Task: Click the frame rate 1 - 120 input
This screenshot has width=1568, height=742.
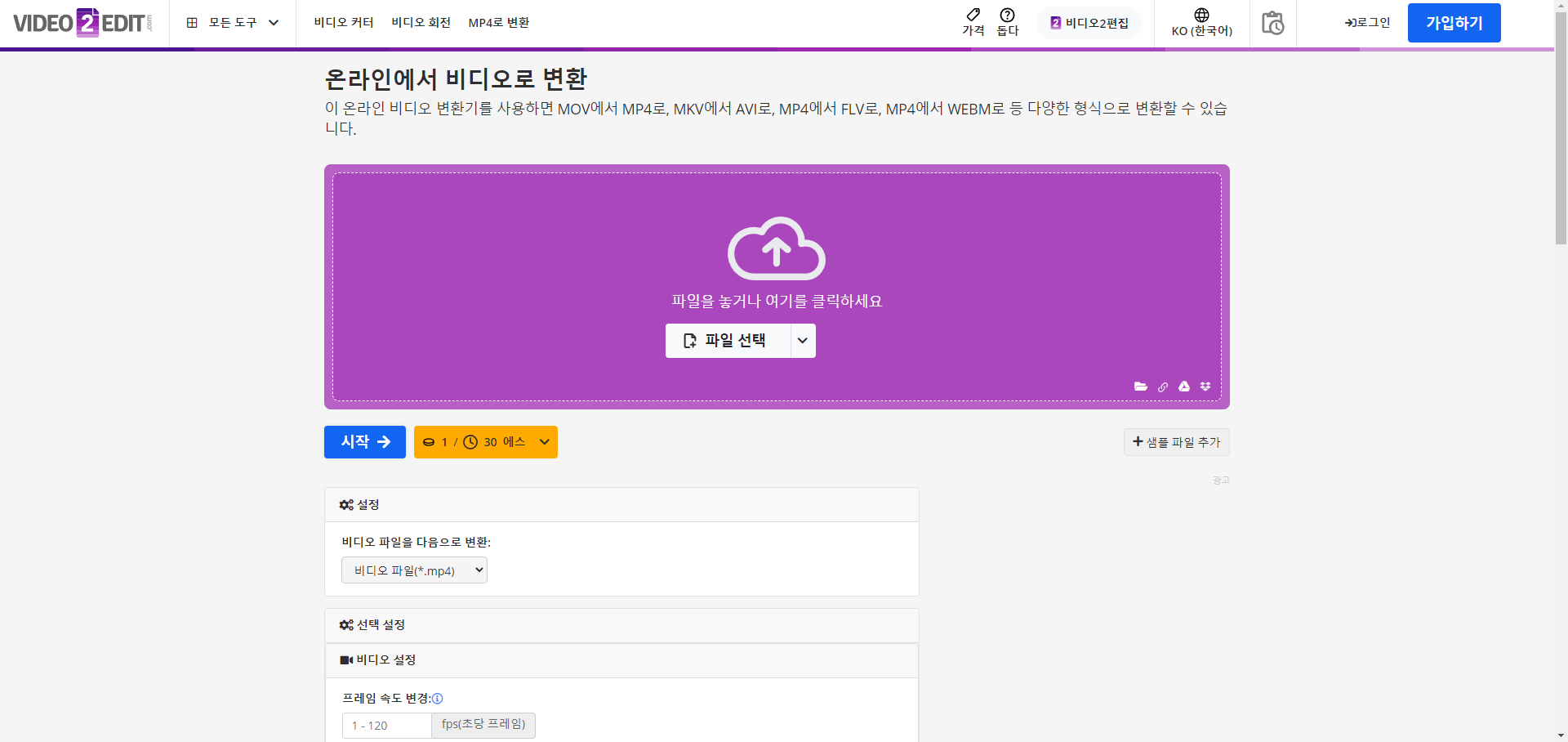Action: point(386,726)
